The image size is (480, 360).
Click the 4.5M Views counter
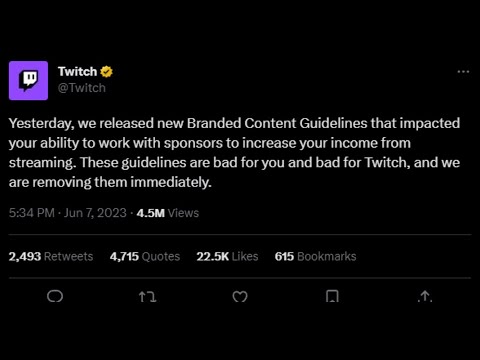(x=168, y=213)
